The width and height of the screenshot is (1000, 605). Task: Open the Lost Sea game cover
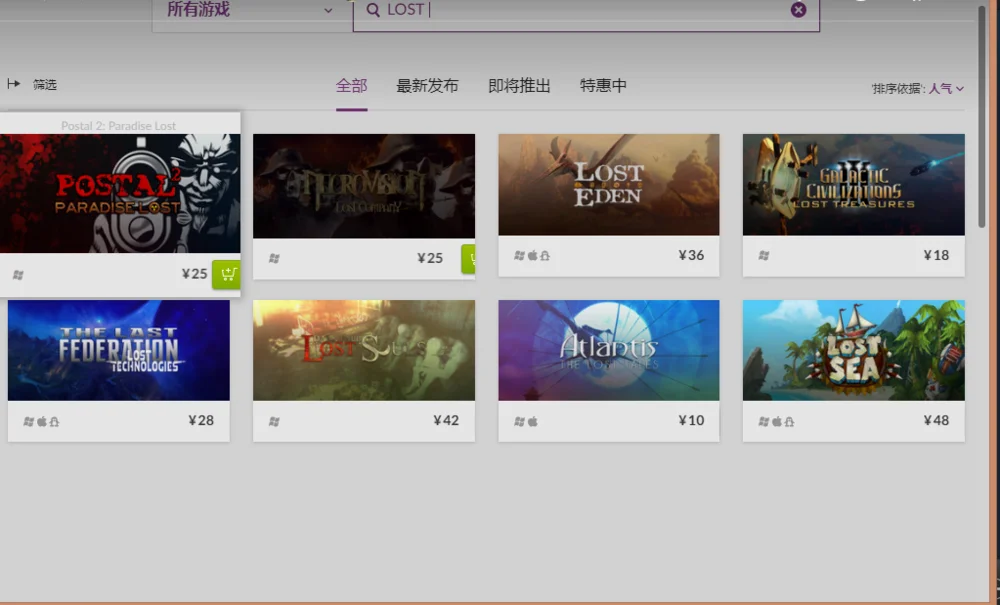(x=853, y=351)
